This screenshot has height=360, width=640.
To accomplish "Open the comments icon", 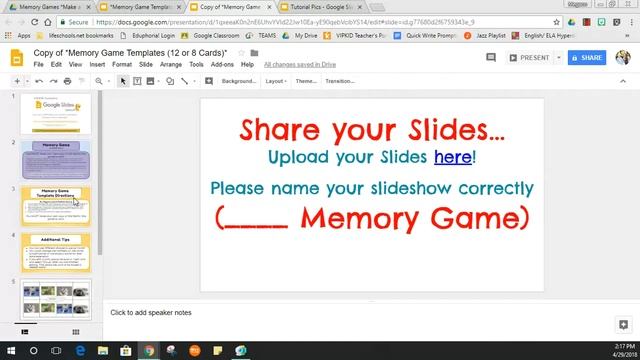I will (491, 58).
